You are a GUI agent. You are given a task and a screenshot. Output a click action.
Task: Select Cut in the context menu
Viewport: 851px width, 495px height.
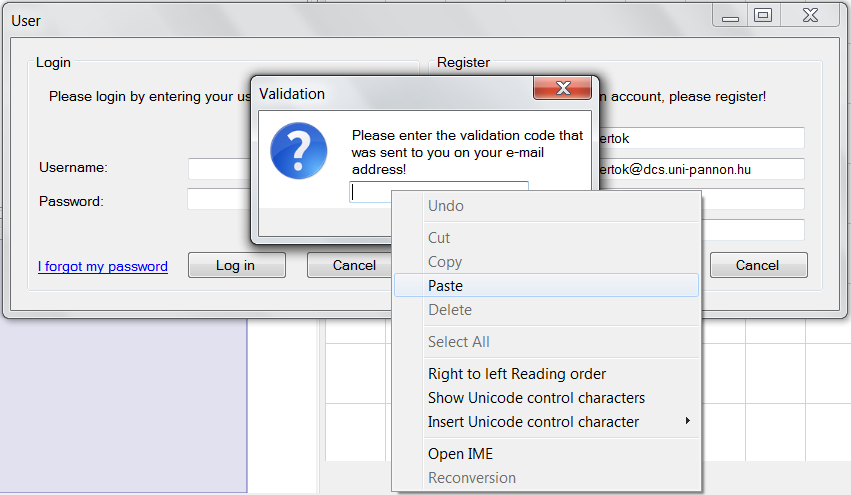click(x=439, y=238)
